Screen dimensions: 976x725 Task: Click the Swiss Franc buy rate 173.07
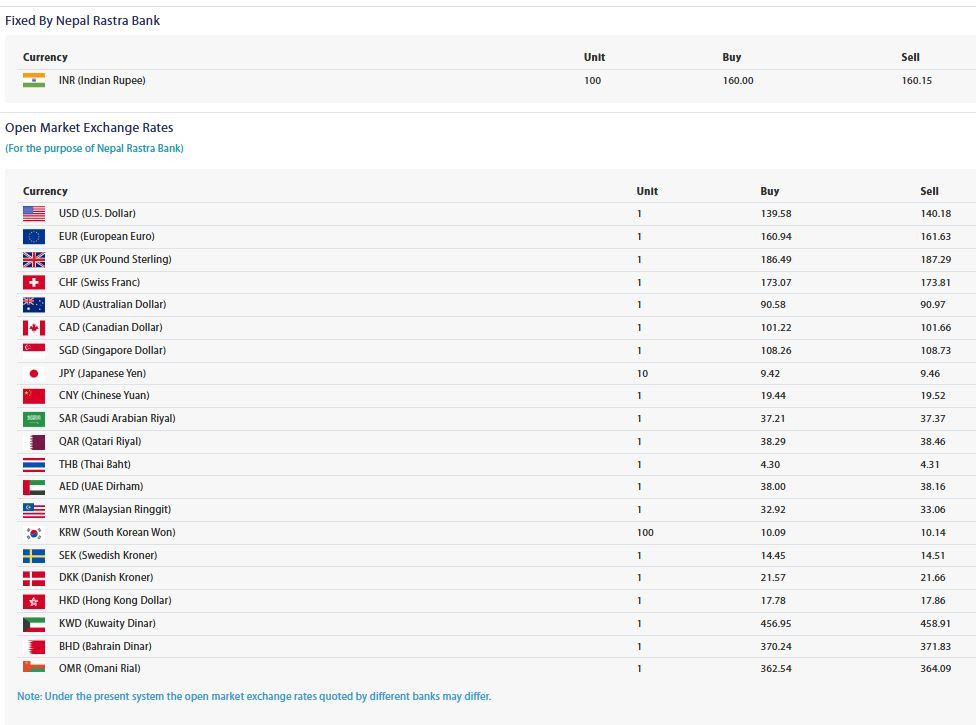(776, 283)
